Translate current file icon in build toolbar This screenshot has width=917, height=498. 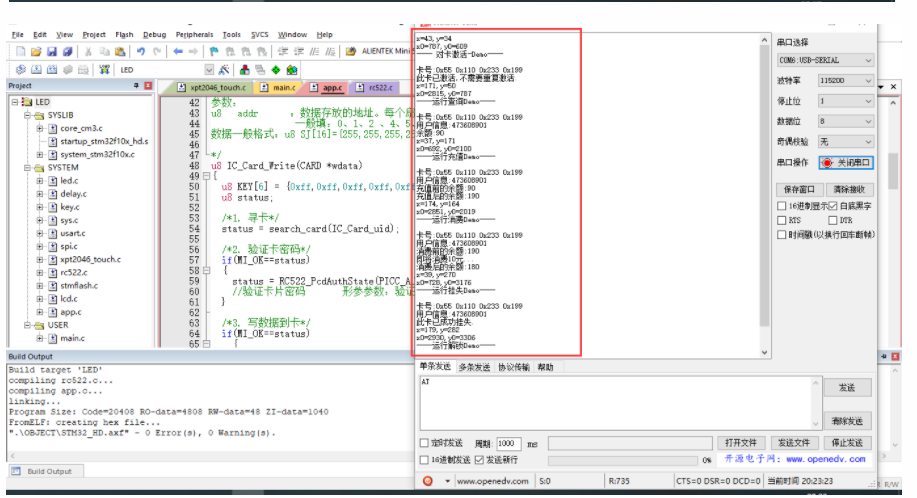(x=20, y=70)
